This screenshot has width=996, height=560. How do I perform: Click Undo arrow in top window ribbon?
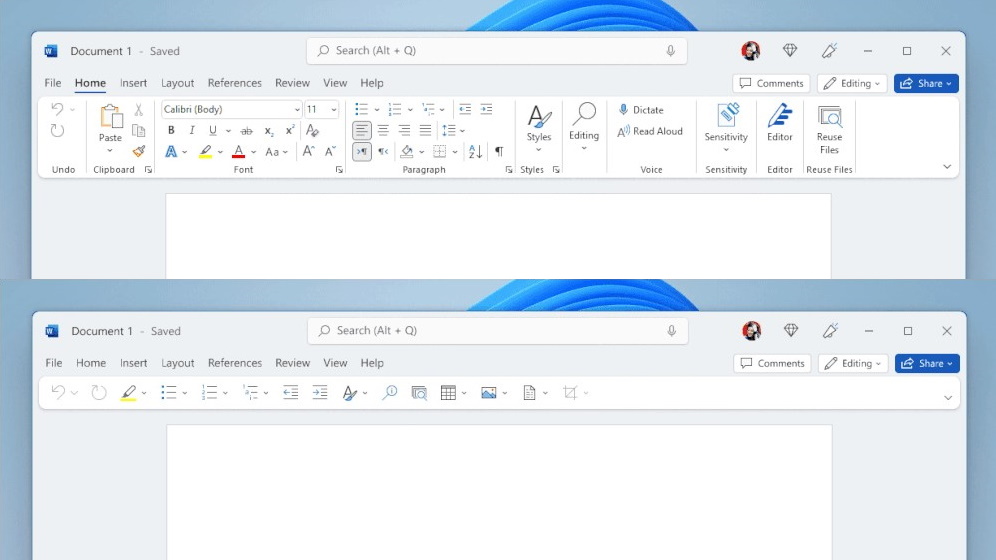click(57, 109)
